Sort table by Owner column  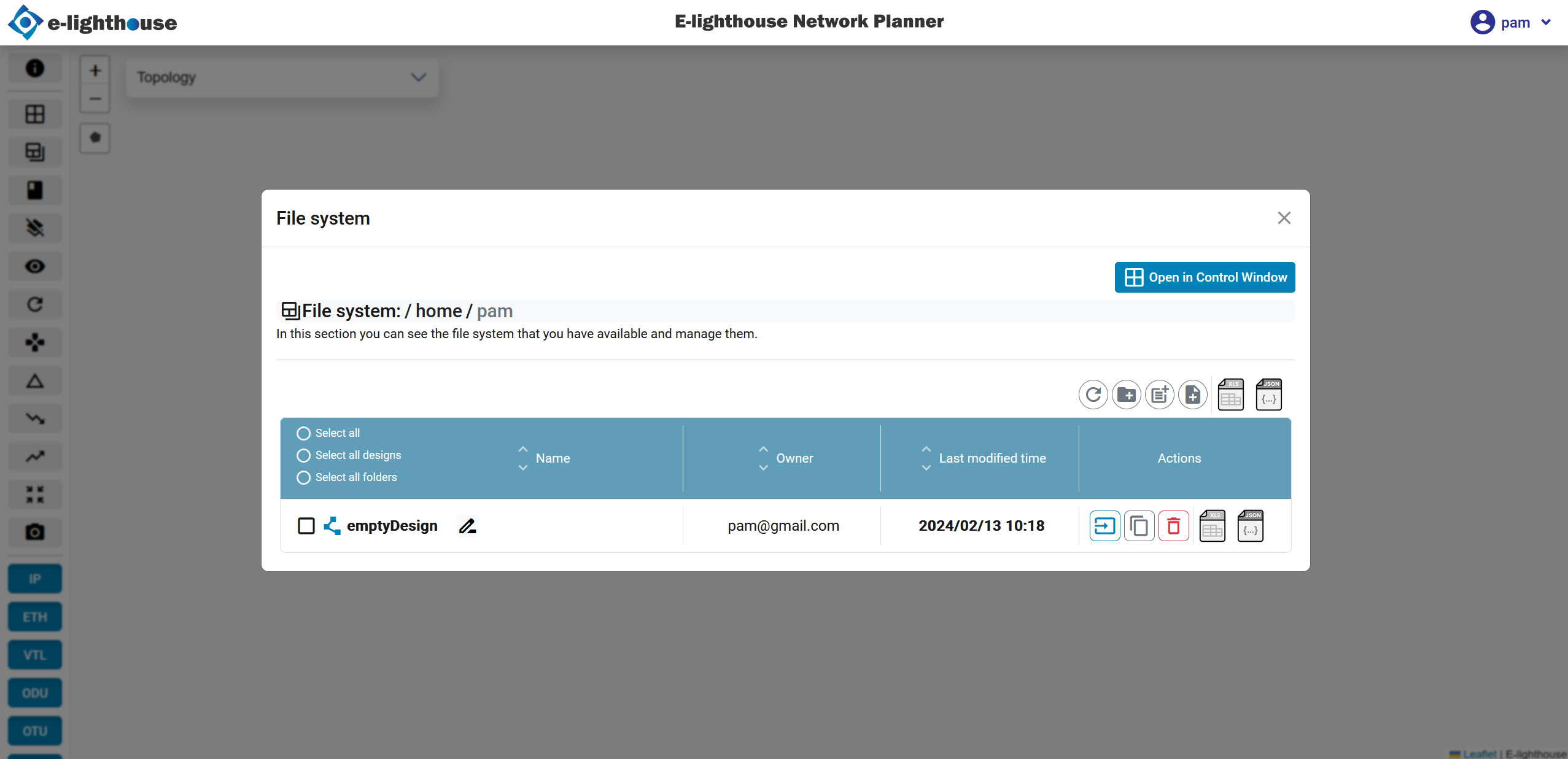tap(763, 458)
